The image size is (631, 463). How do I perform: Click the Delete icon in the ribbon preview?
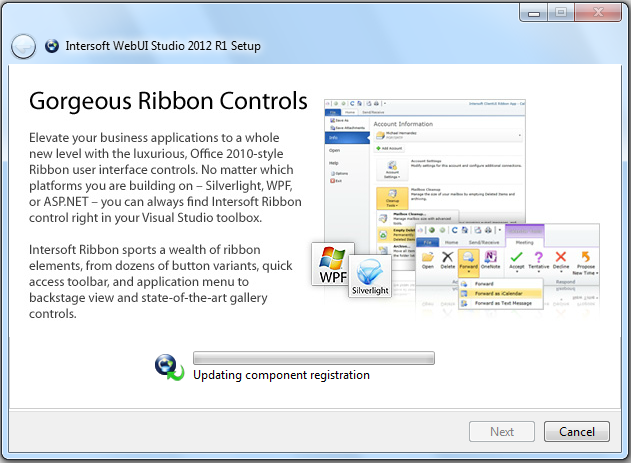coord(450,258)
